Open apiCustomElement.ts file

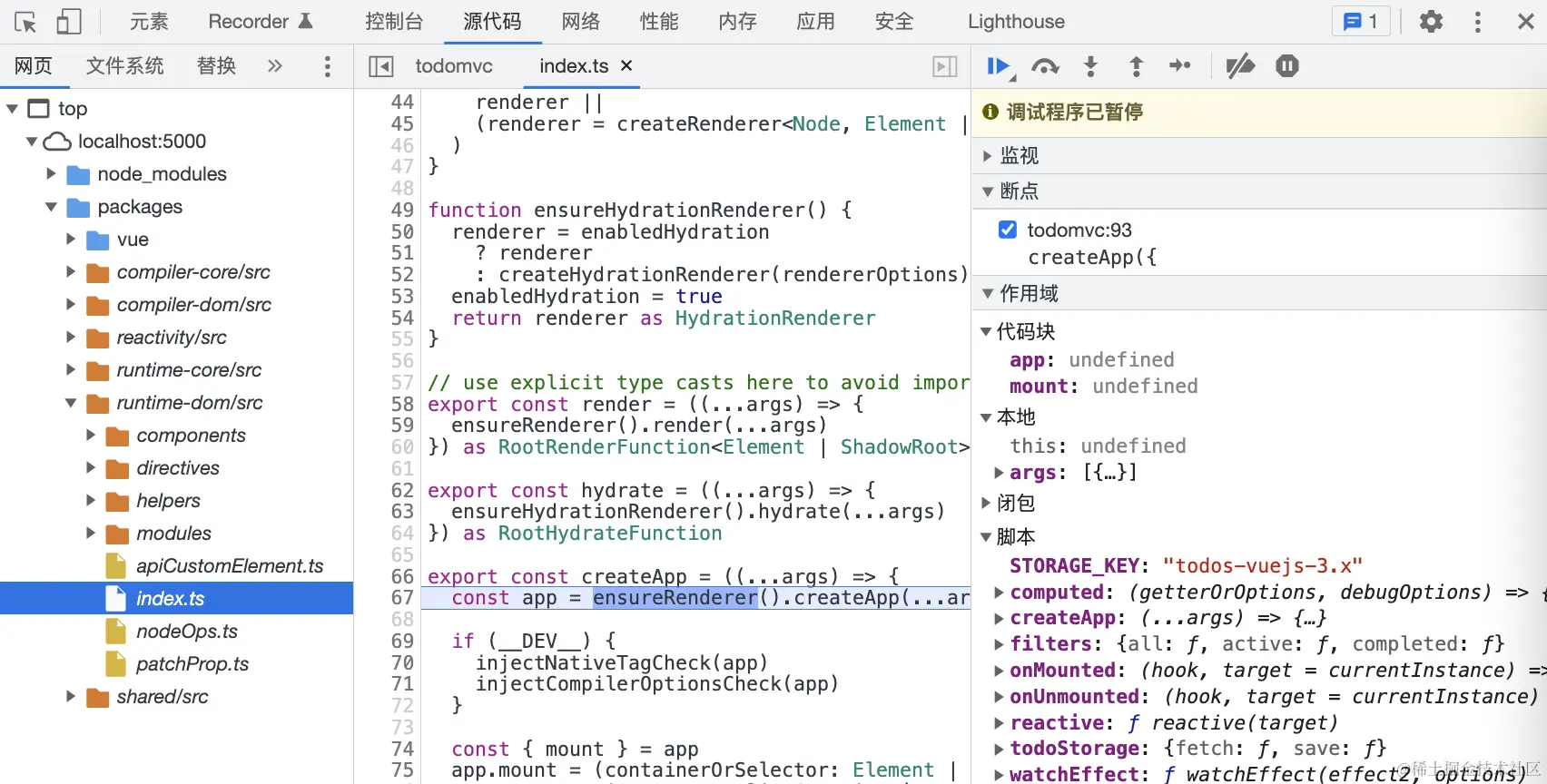coord(230,566)
